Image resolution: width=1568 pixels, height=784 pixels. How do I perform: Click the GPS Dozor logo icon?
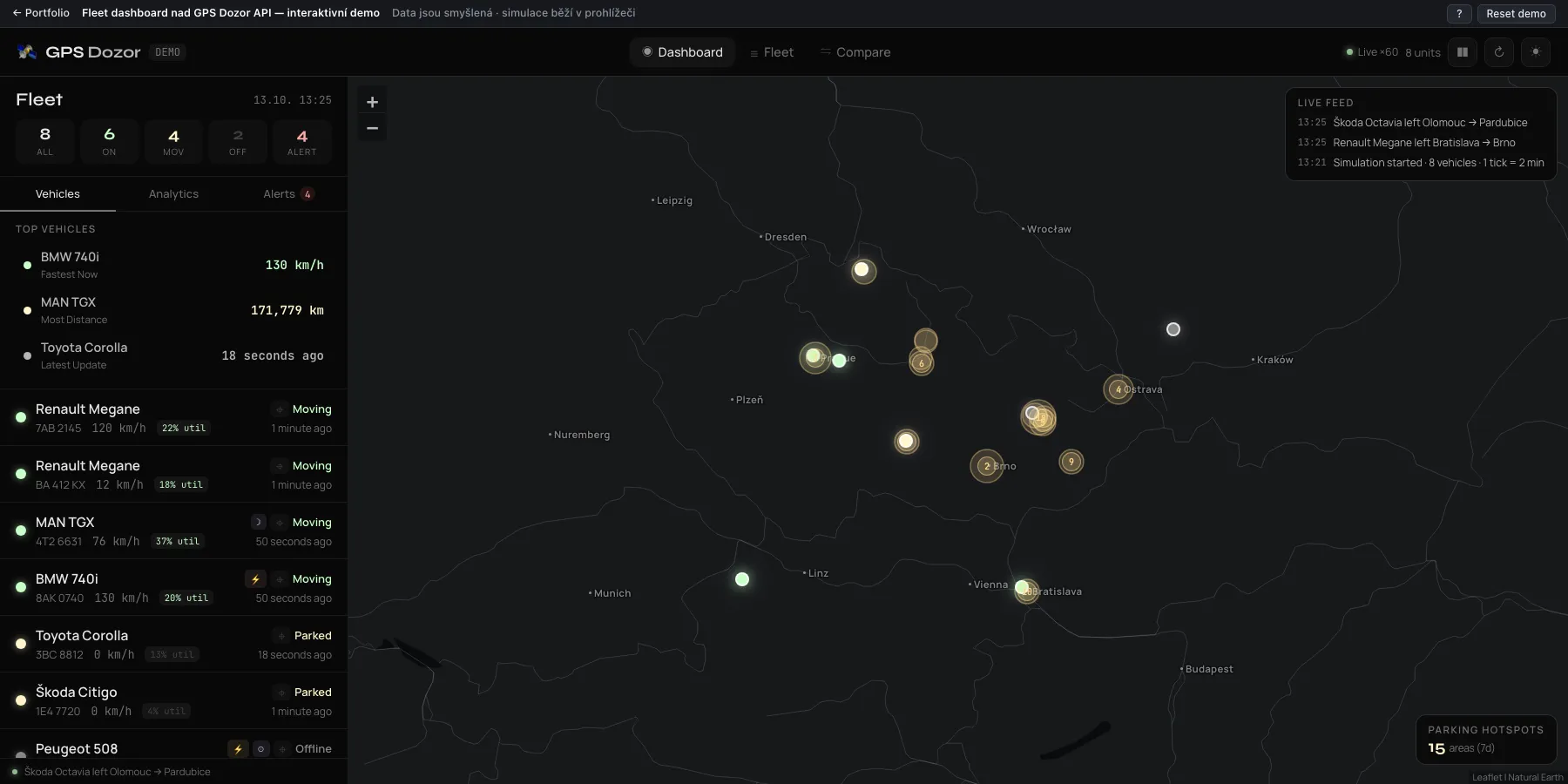[x=27, y=52]
